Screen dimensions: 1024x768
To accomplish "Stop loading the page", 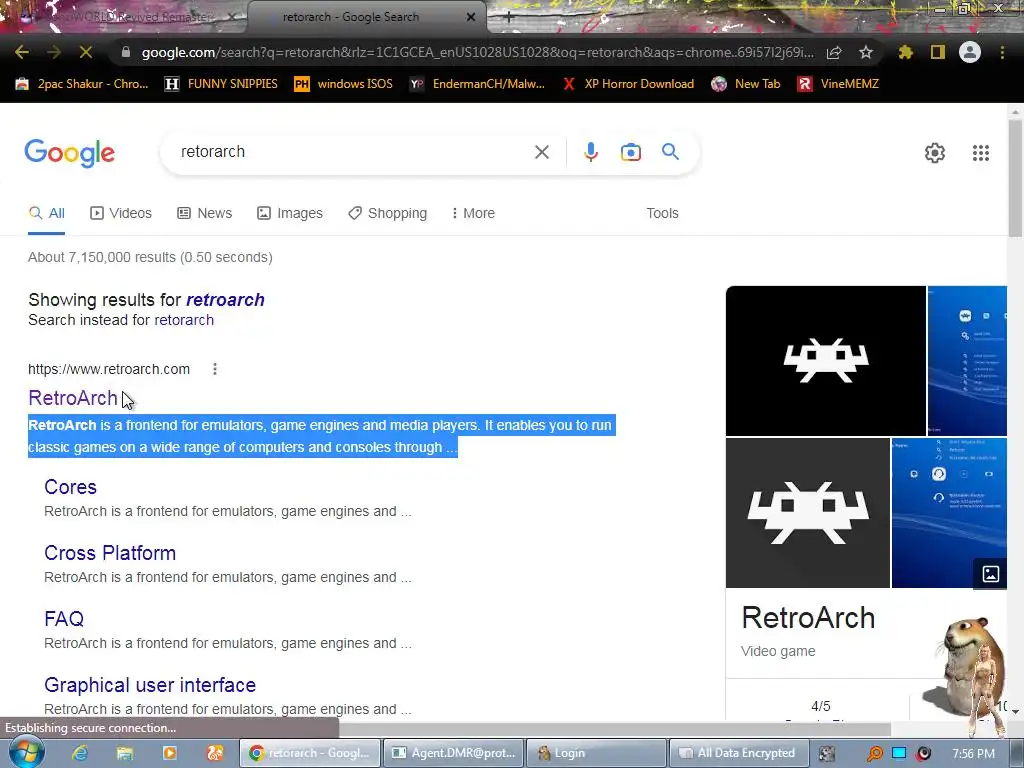I will [x=86, y=52].
